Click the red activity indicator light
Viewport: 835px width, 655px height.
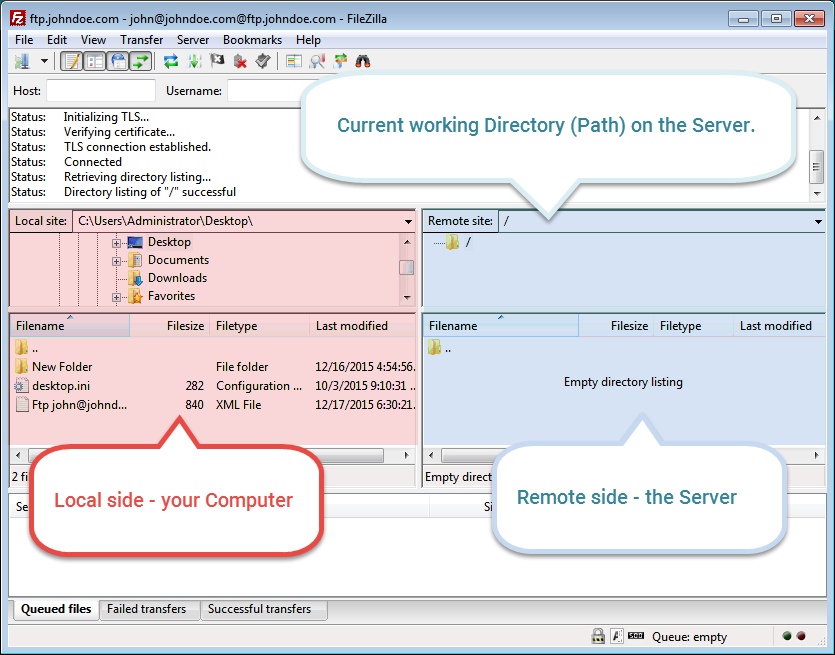pos(801,636)
